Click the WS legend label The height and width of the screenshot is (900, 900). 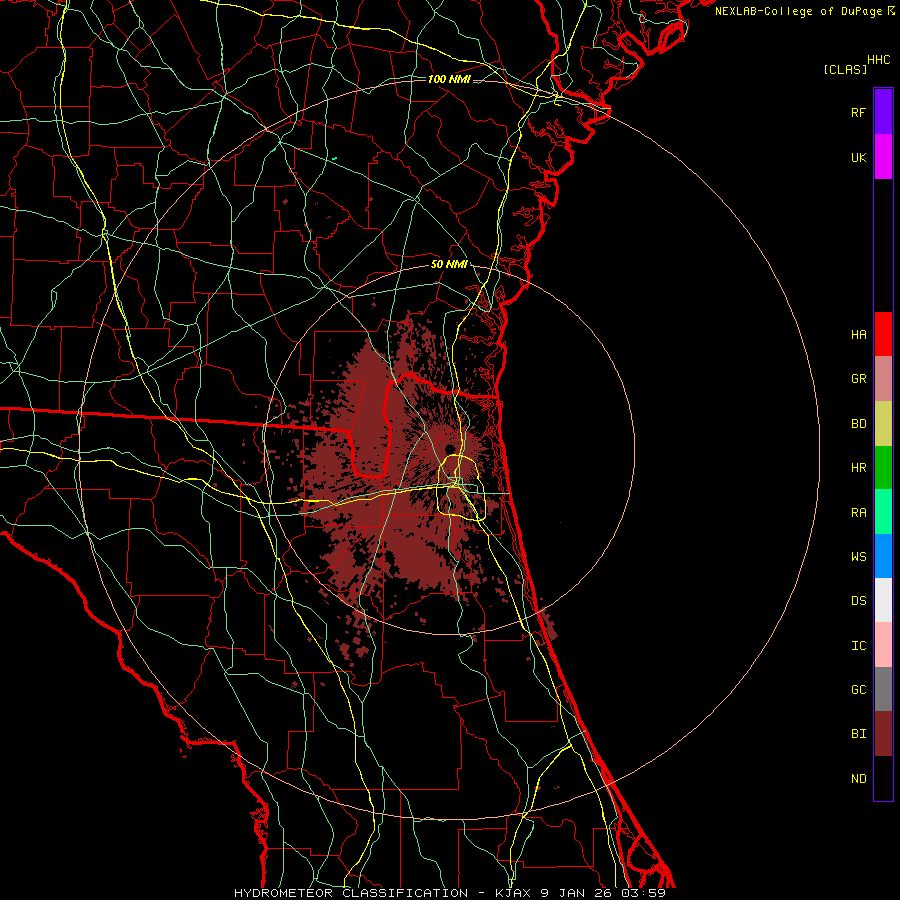point(858,556)
